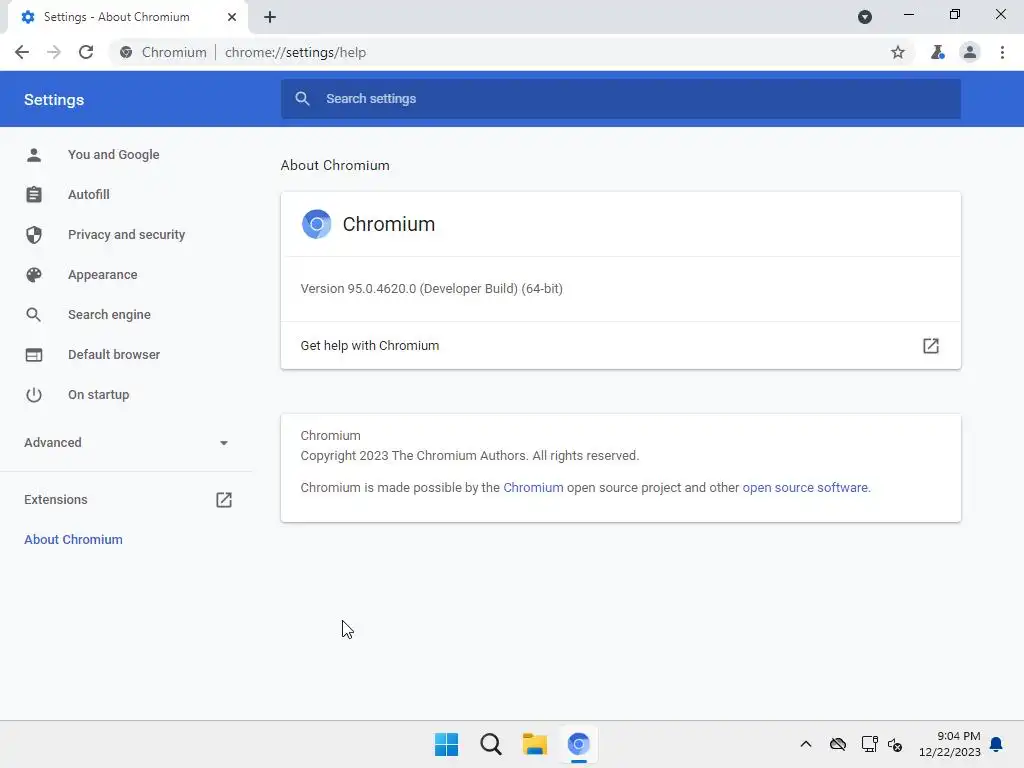This screenshot has height=768, width=1024.
Task: Click the Advanced label in sidebar
Action: 53,443
